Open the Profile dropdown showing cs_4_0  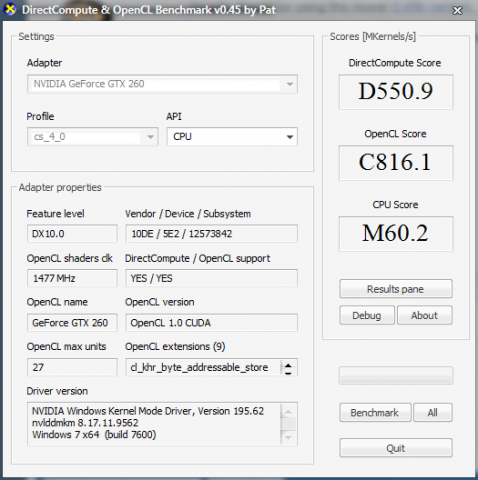click(x=92, y=137)
